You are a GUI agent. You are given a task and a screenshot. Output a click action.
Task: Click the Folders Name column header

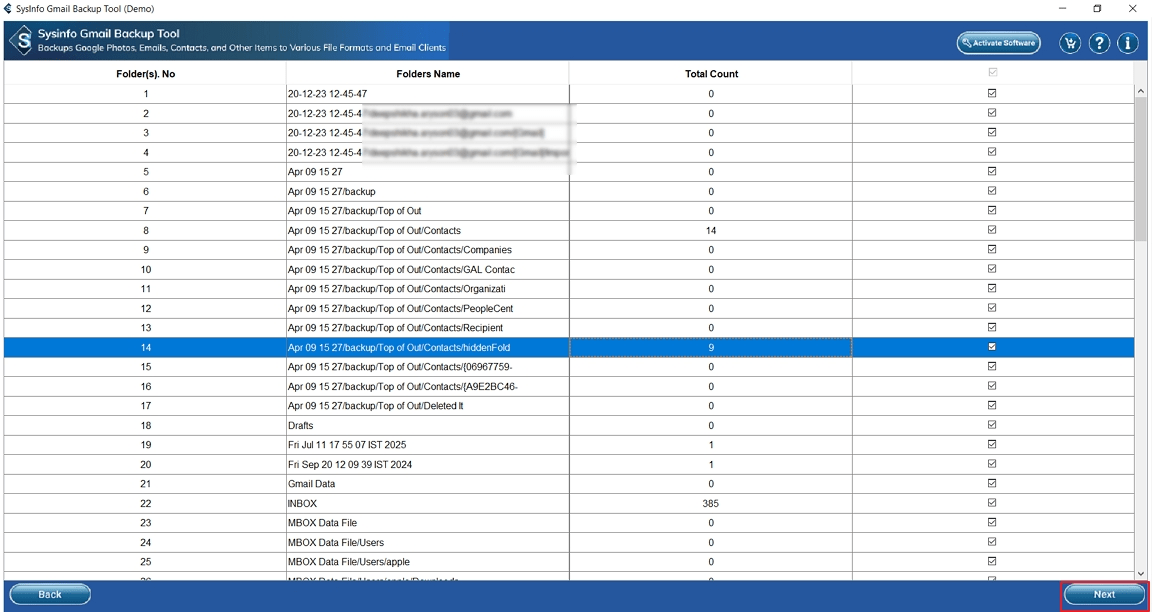pos(428,73)
